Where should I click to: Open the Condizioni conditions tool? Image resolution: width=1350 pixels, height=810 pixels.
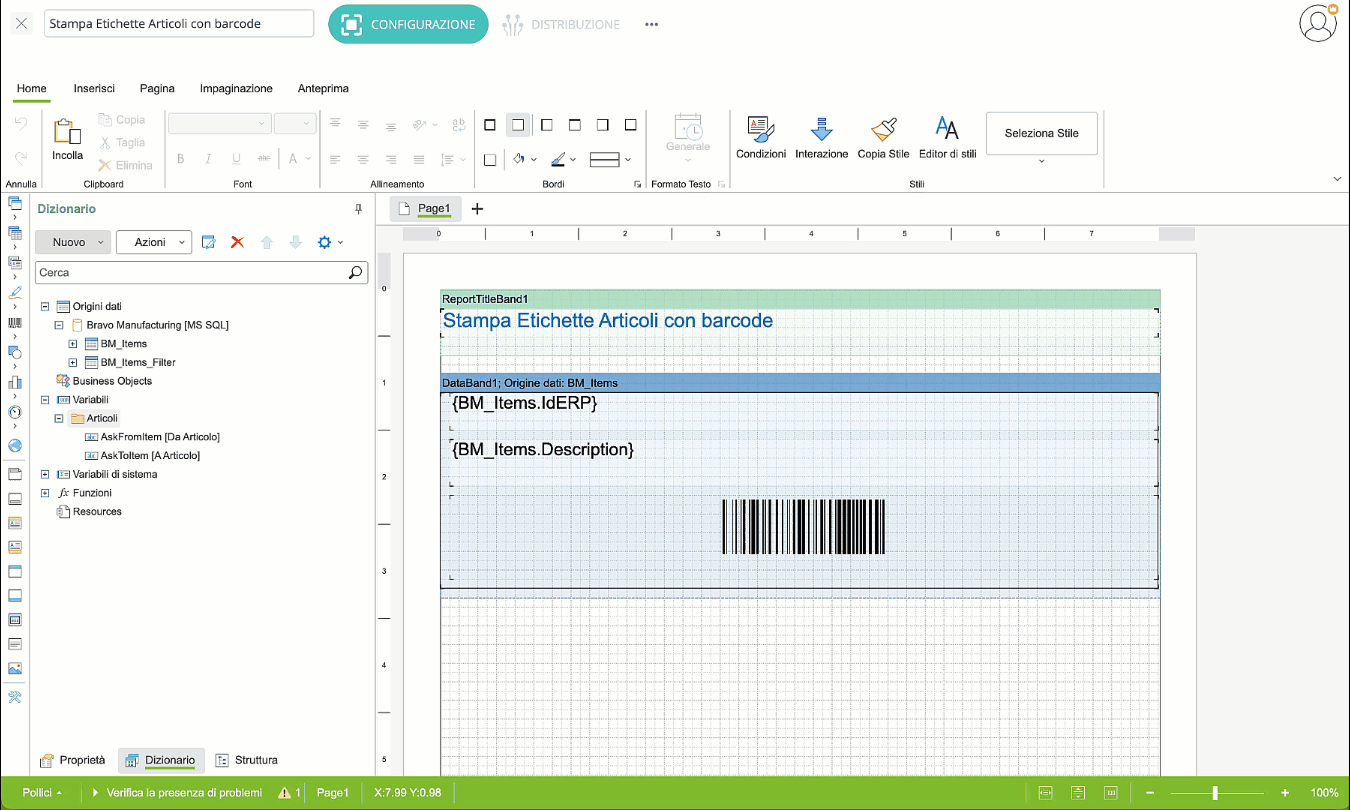pyautogui.click(x=761, y=138)
